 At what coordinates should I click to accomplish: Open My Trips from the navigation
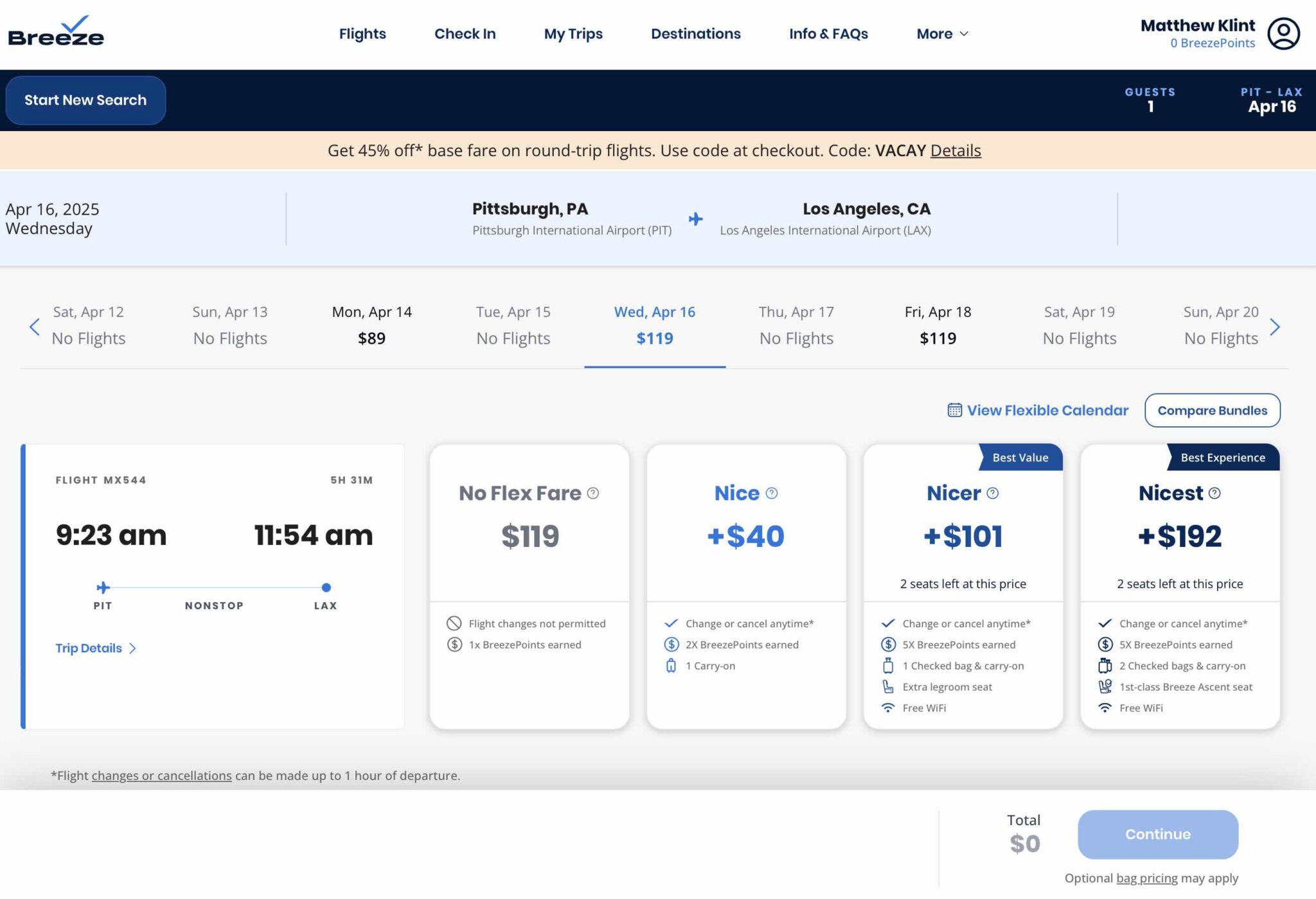(x=573, y=33)
